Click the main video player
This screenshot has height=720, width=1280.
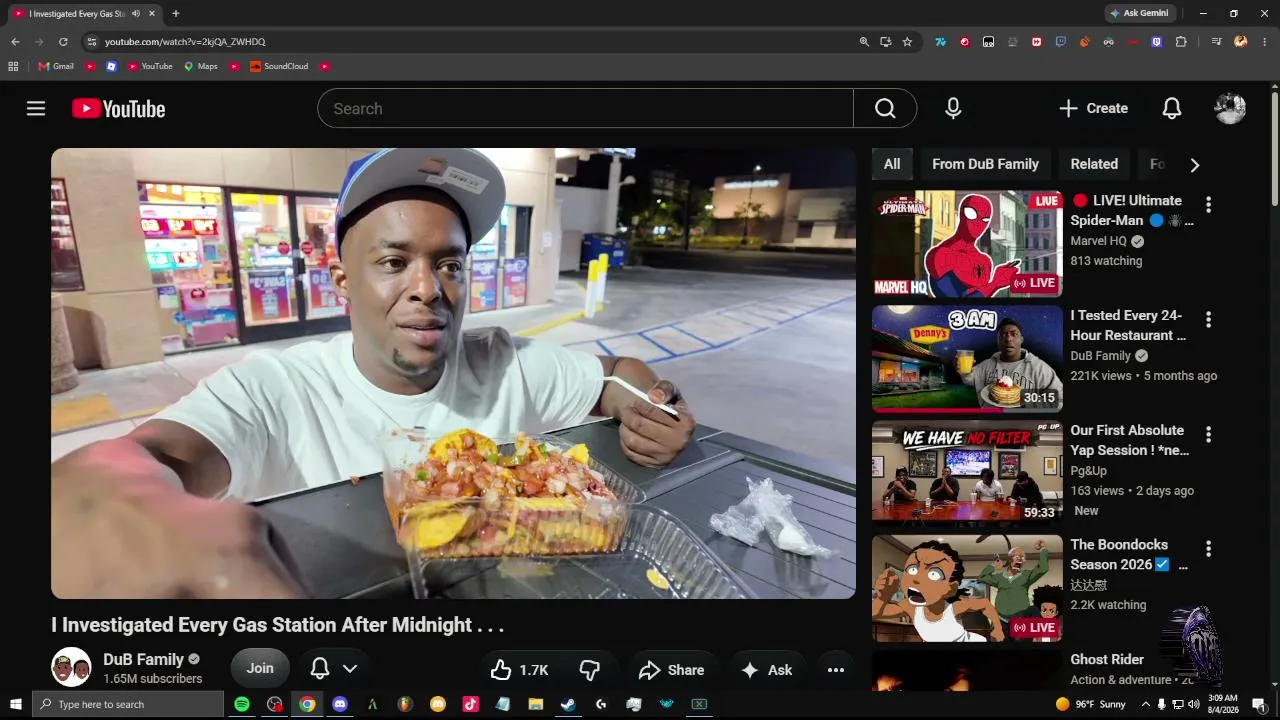point(453,373)
